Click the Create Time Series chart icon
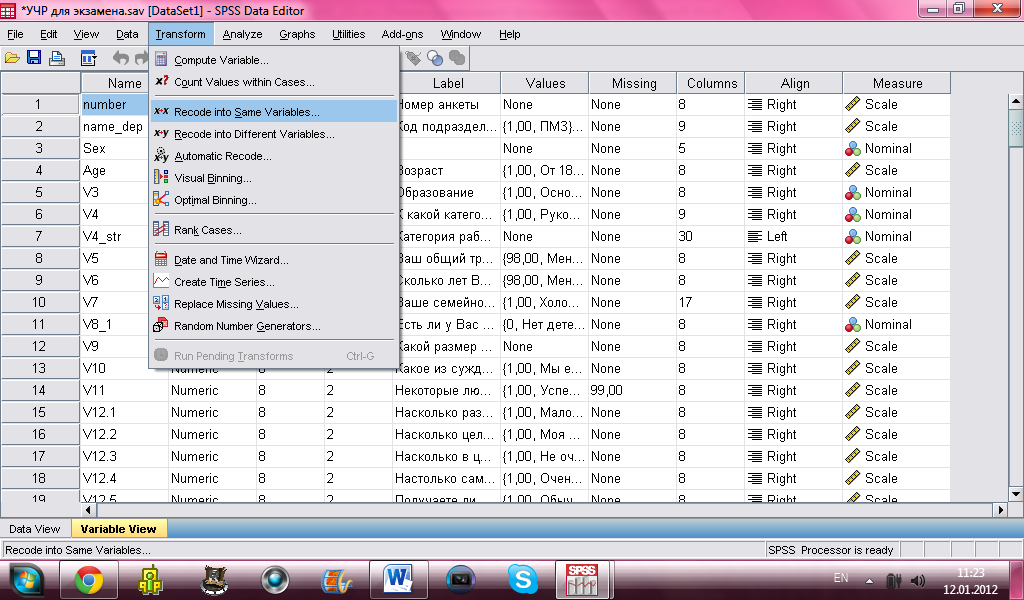This screenshot has width=1024, height=600. [x=161, y=281]
